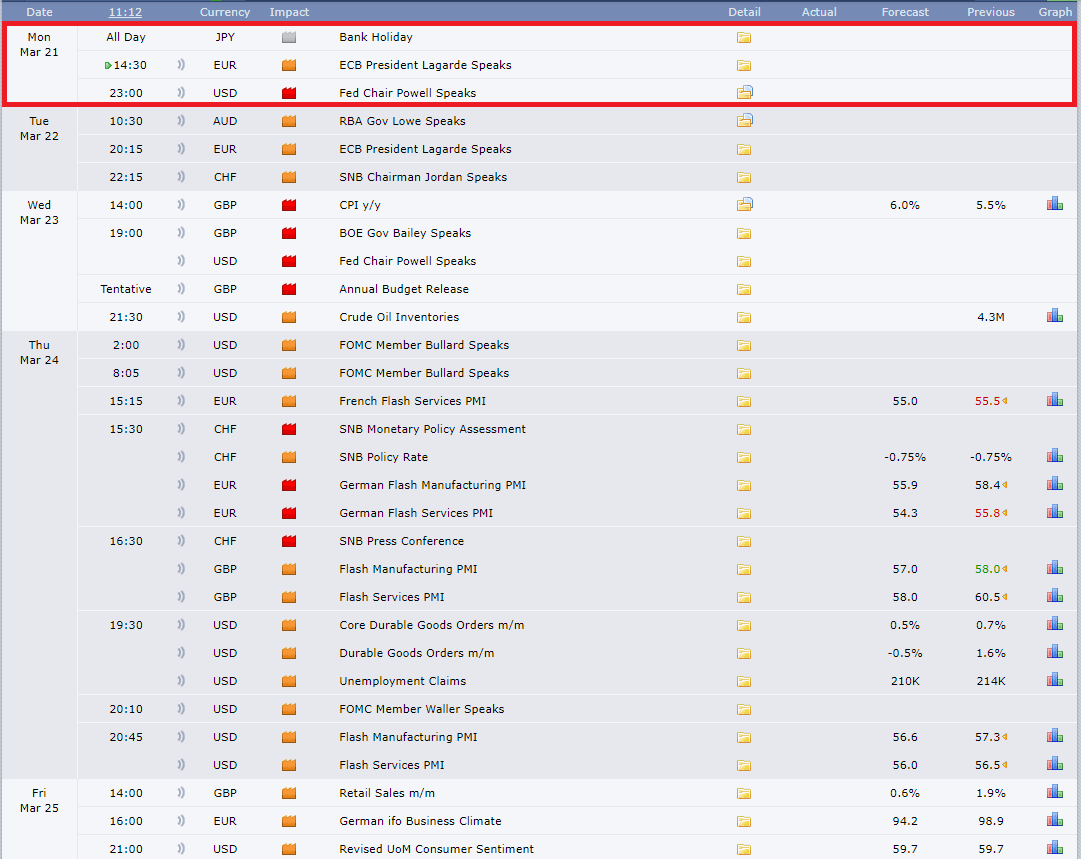Click the Actual column header
1081x859 pixels.
coord(819,12)
